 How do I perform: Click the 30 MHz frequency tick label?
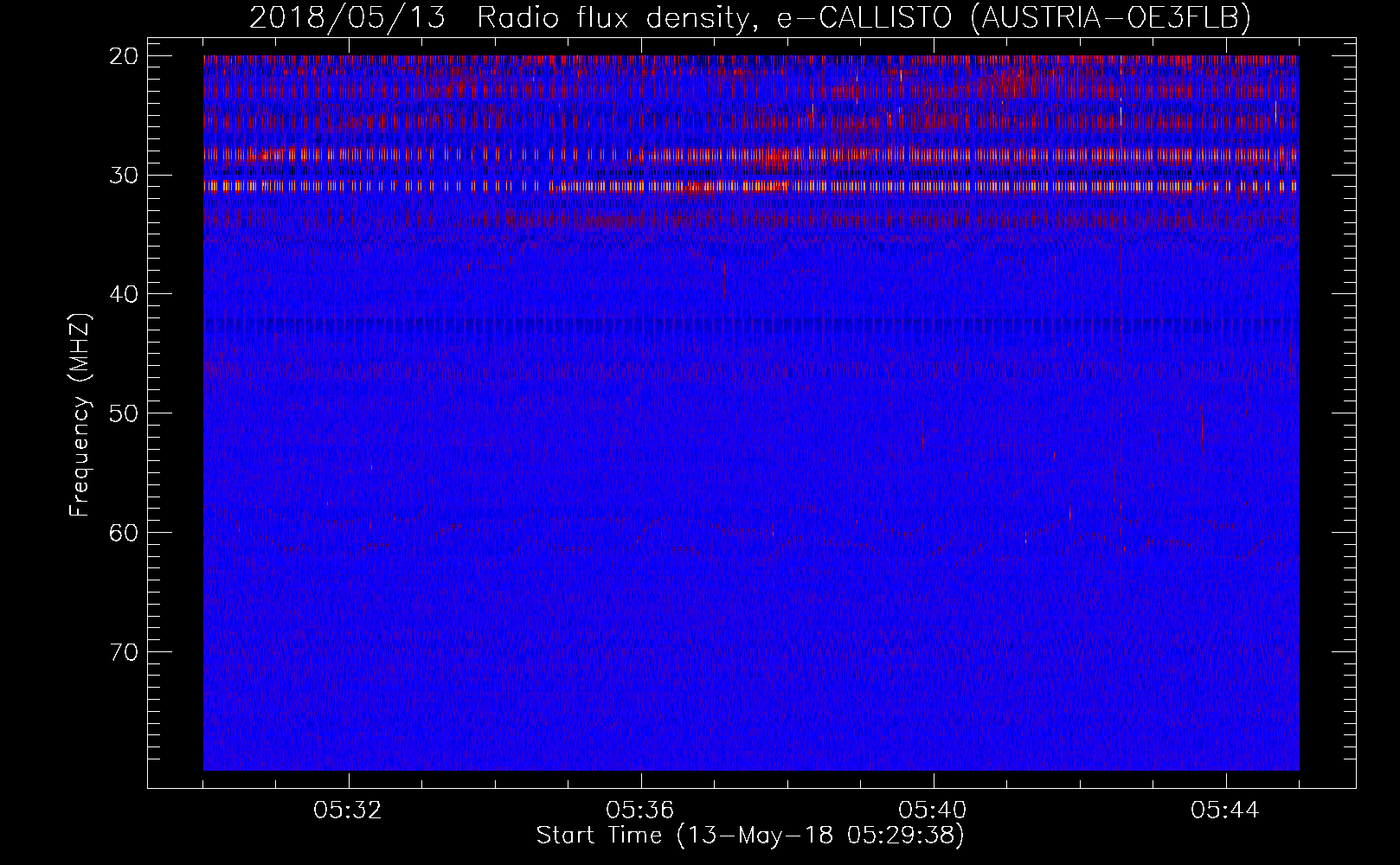124,175
